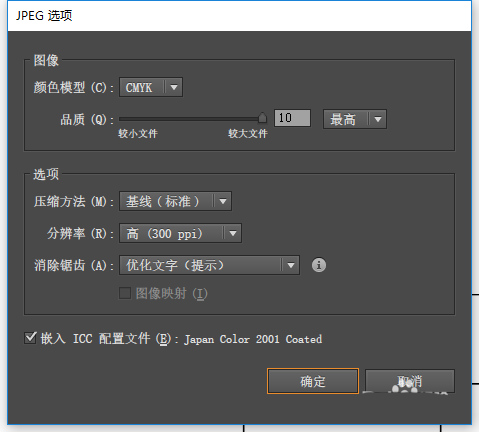479x432 pixels.
Task: Click the arrow icon of the CMYK dropdown
Action: tap(174, 88)
